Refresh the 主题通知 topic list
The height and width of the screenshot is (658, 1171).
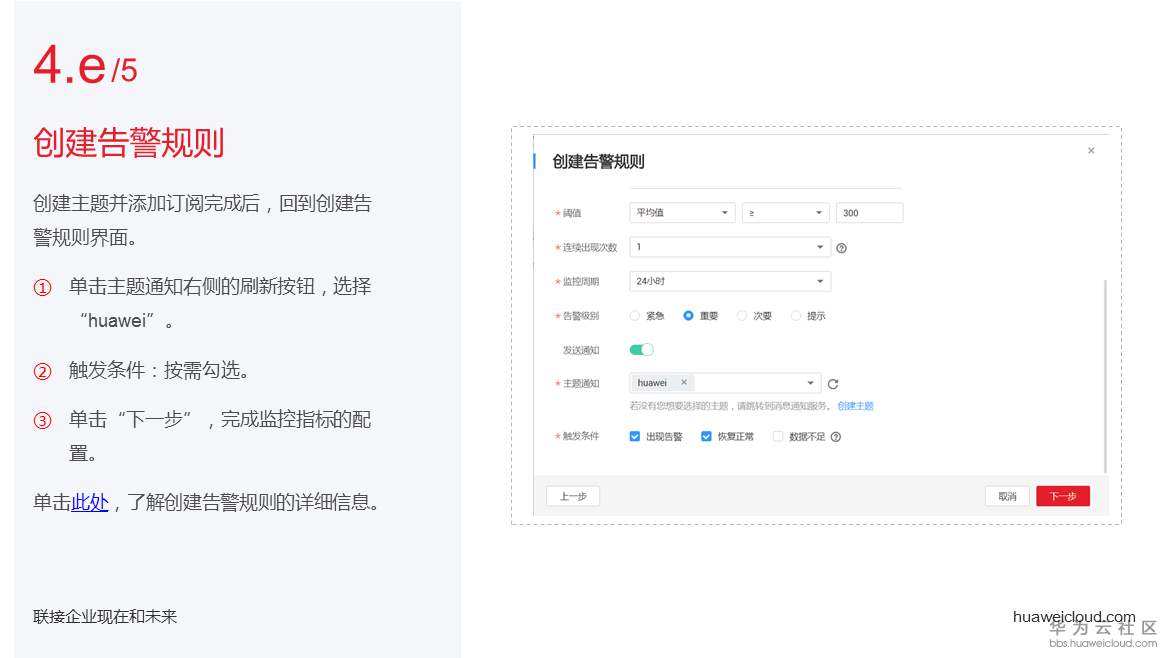(x=832, y=383)
